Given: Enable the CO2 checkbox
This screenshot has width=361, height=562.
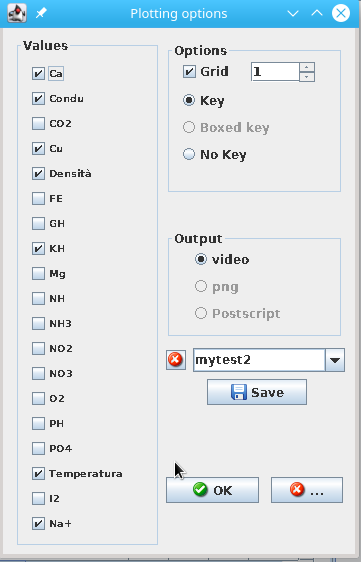Looking at the screenshot, I should [x=38, y=124].
